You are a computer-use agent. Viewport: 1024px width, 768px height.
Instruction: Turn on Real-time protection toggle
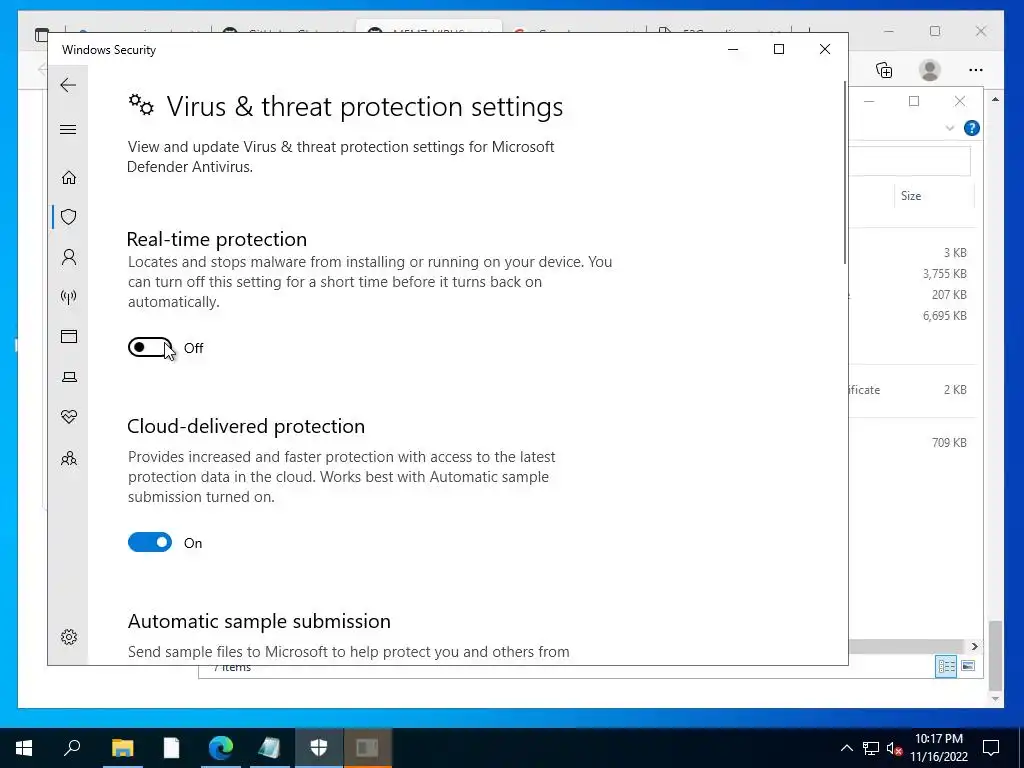tap(150, 347)
